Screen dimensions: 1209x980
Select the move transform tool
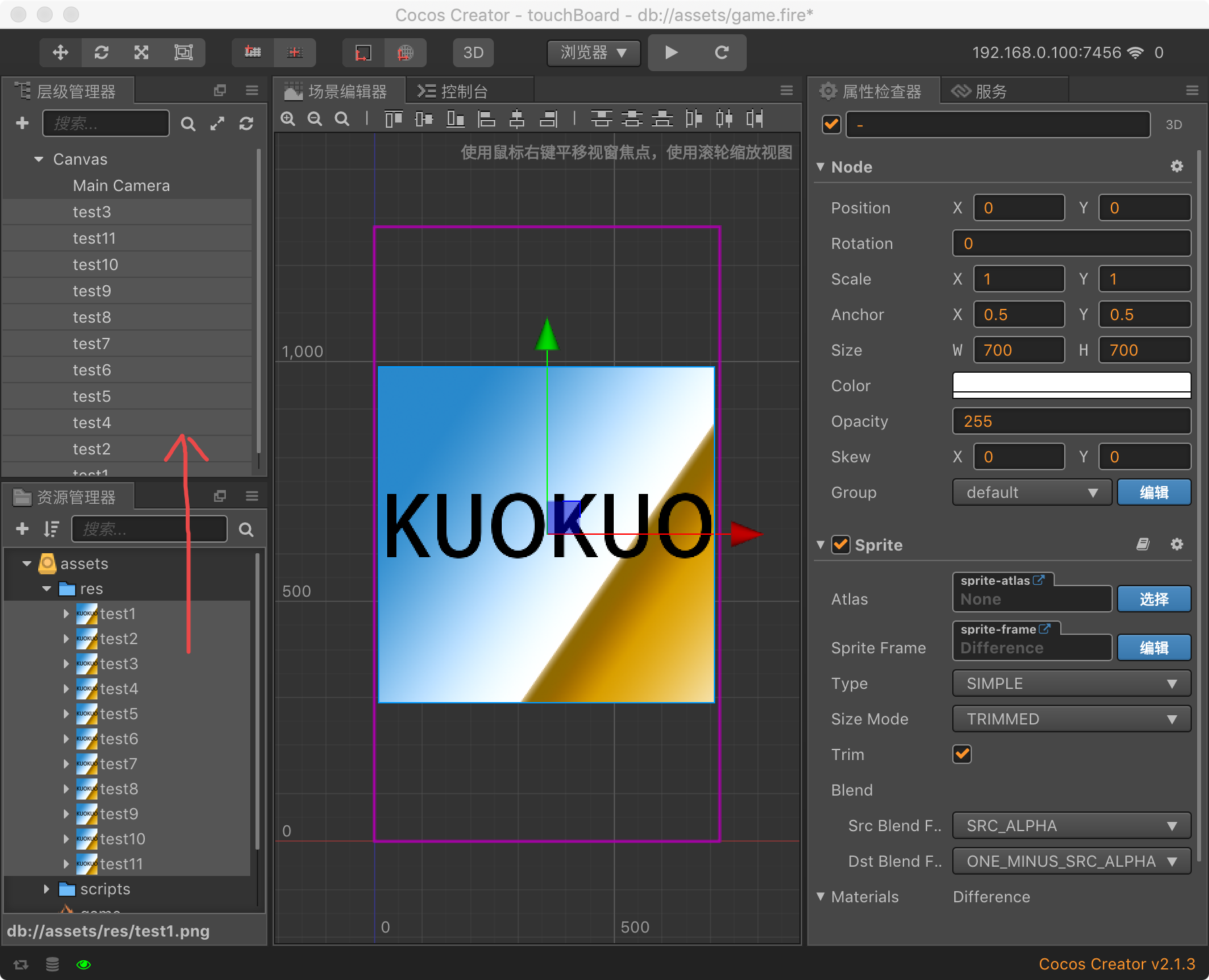click(x=61, y=53)
